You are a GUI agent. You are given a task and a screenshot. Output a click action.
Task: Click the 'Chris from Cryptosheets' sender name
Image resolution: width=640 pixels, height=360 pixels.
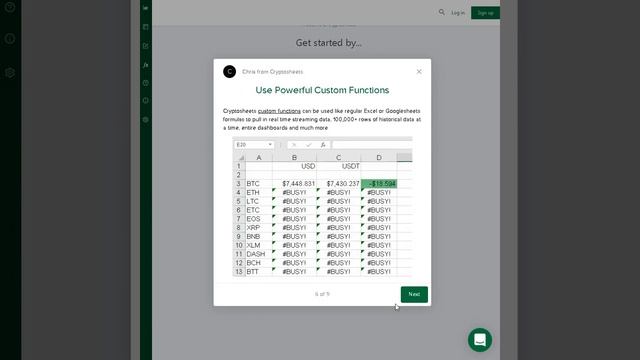pyautogui.click(x=273, y=72)
